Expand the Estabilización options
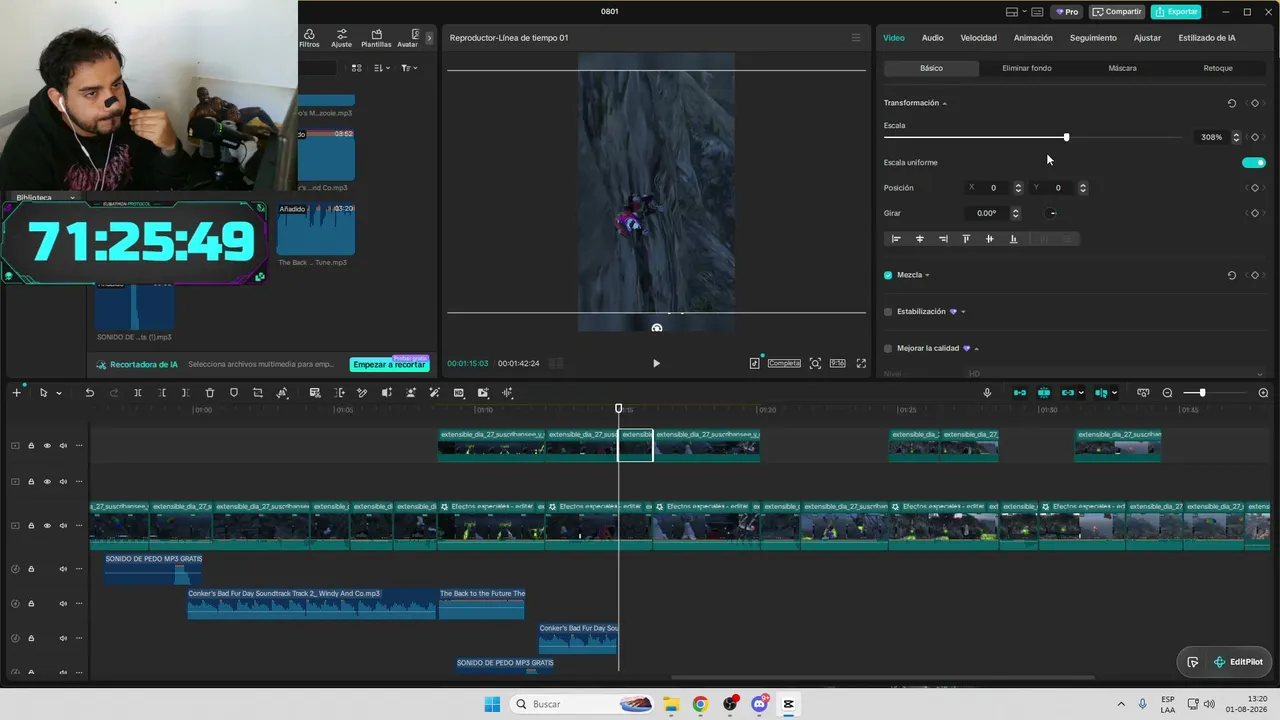Screen dimensions: 1280x720 [963, 312]
